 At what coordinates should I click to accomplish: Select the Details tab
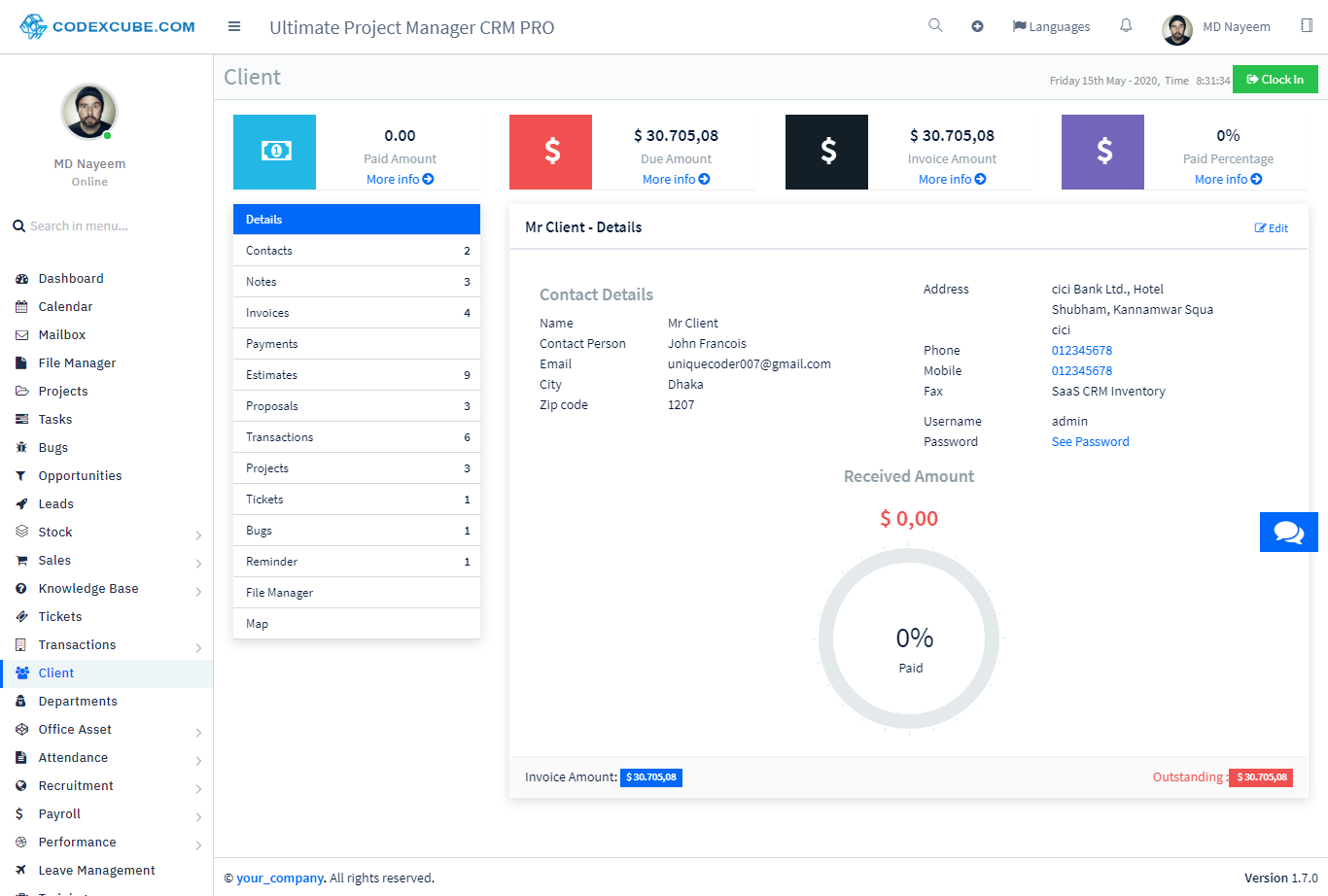click(357, 220)
